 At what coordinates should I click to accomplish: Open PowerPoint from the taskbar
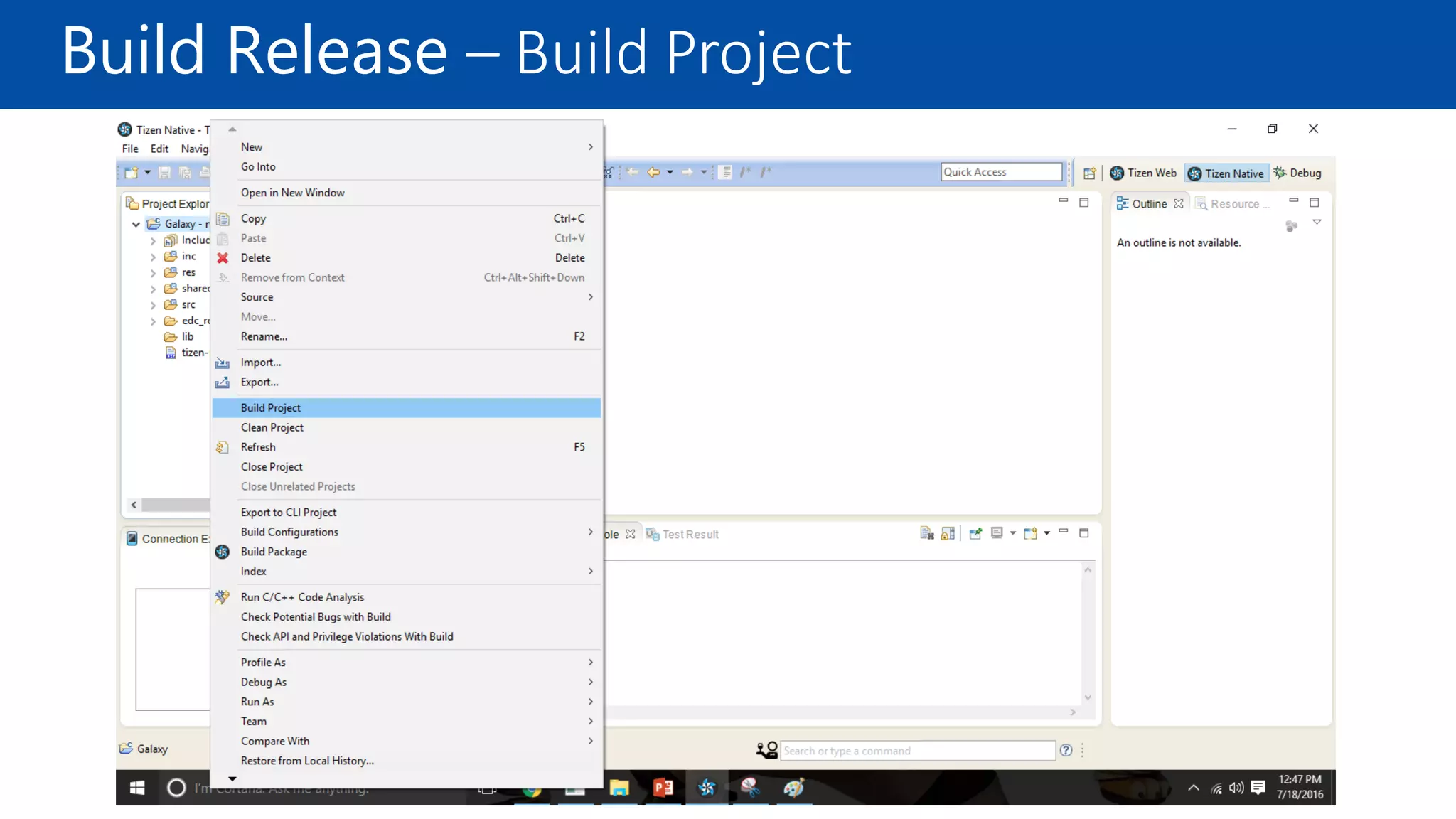click(x=663, y=788)
